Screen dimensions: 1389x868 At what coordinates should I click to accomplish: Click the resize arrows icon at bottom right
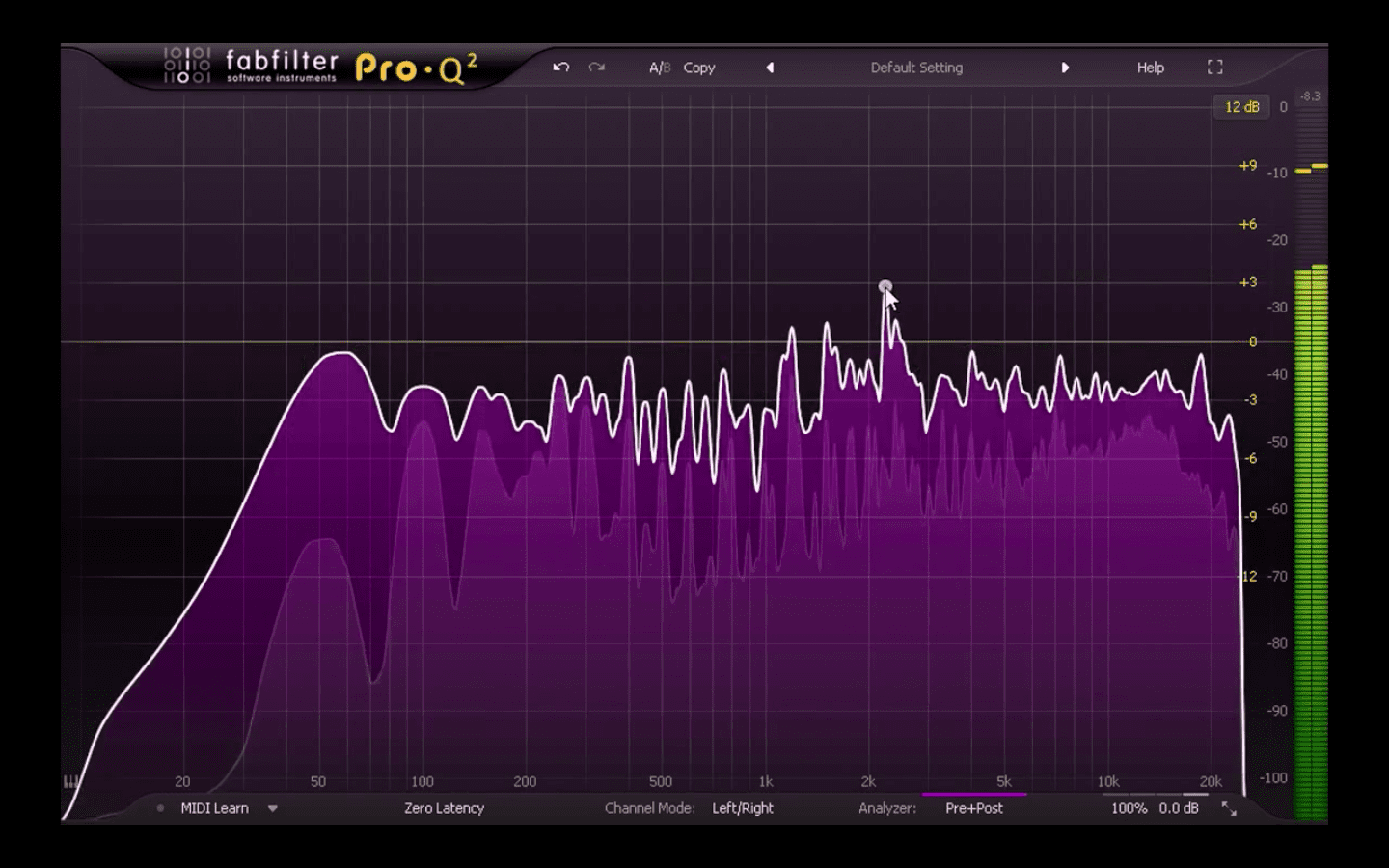1229,809
